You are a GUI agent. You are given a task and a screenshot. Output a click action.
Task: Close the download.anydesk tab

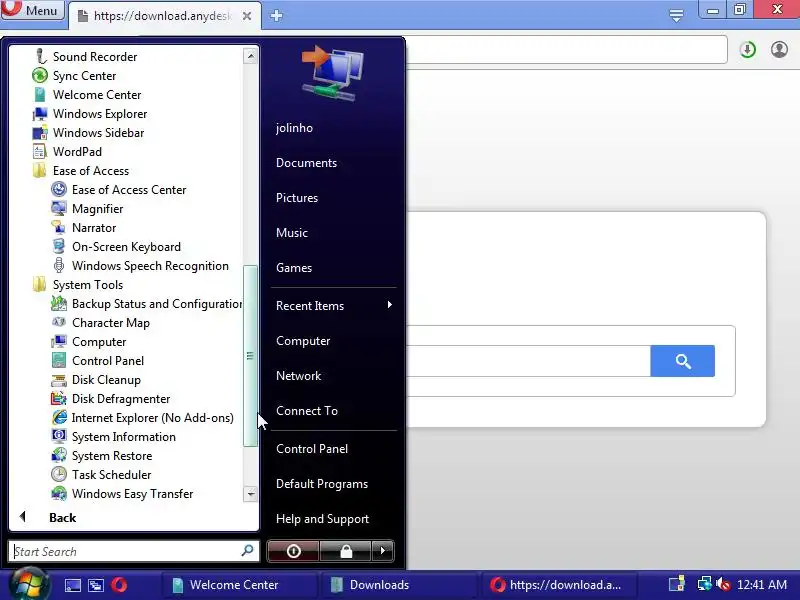point(247,16)
